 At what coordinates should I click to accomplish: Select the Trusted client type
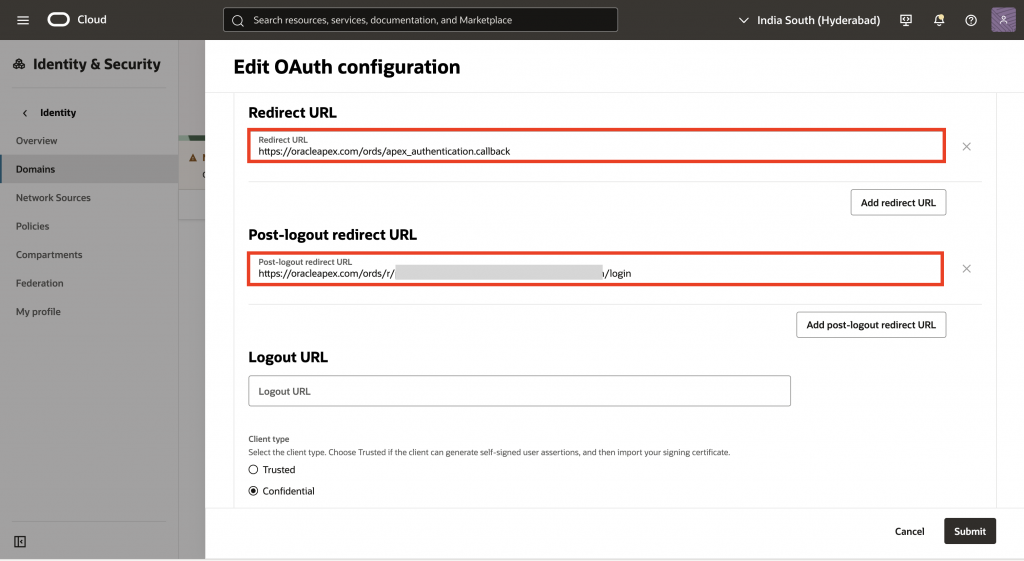pyautogui.click(x=254, y=470)
